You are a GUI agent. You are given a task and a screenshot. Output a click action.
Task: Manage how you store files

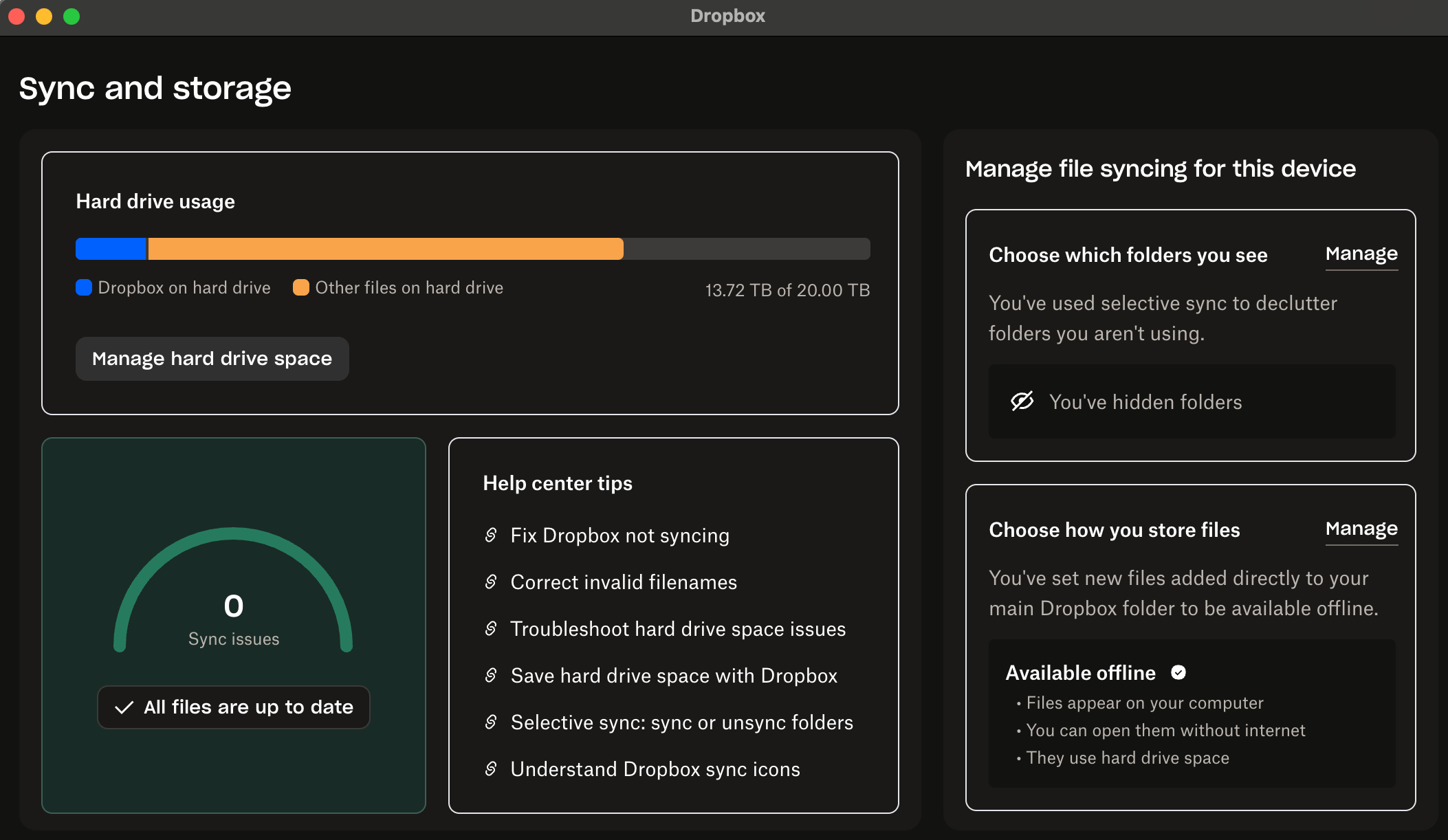1361,529
